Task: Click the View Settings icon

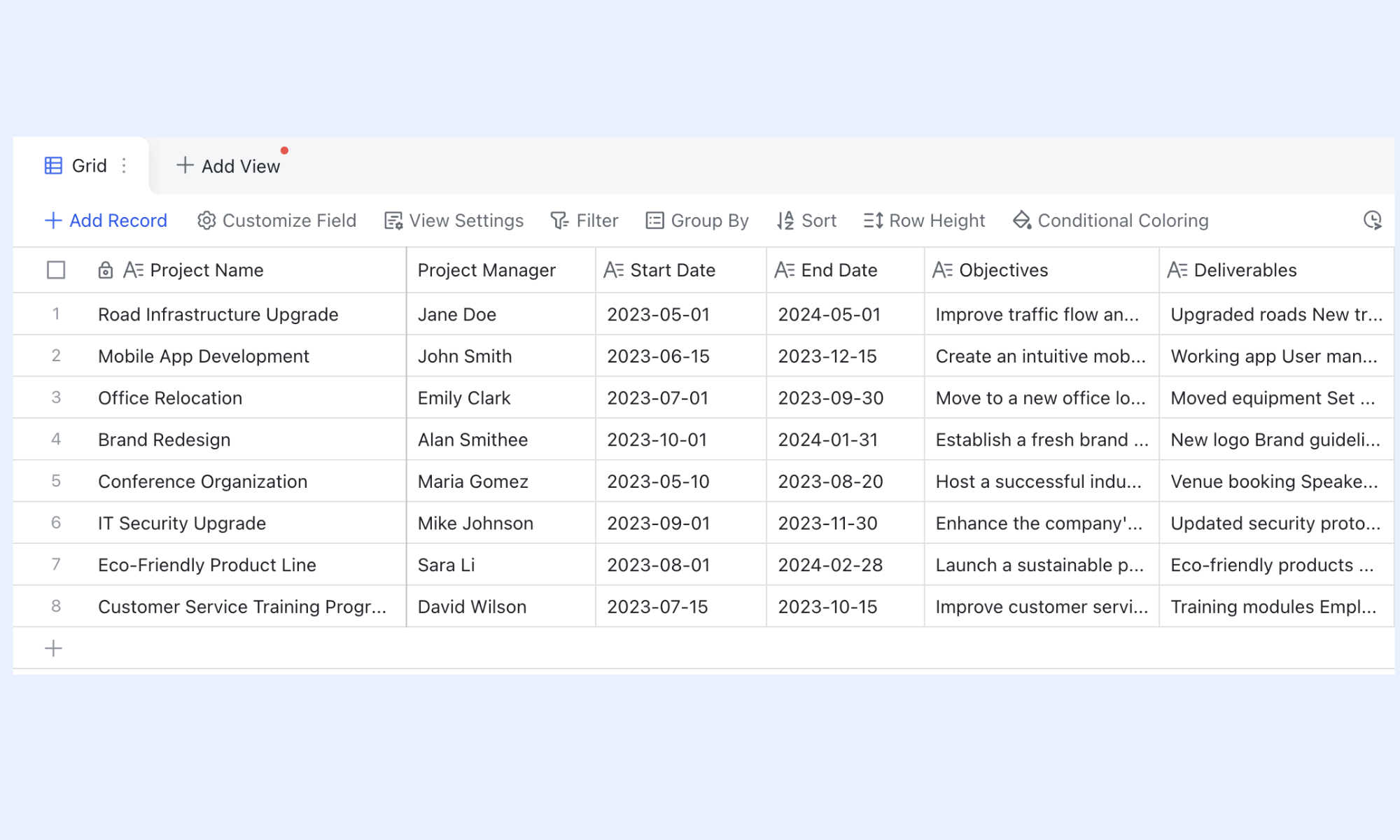Action: (393, 220)
